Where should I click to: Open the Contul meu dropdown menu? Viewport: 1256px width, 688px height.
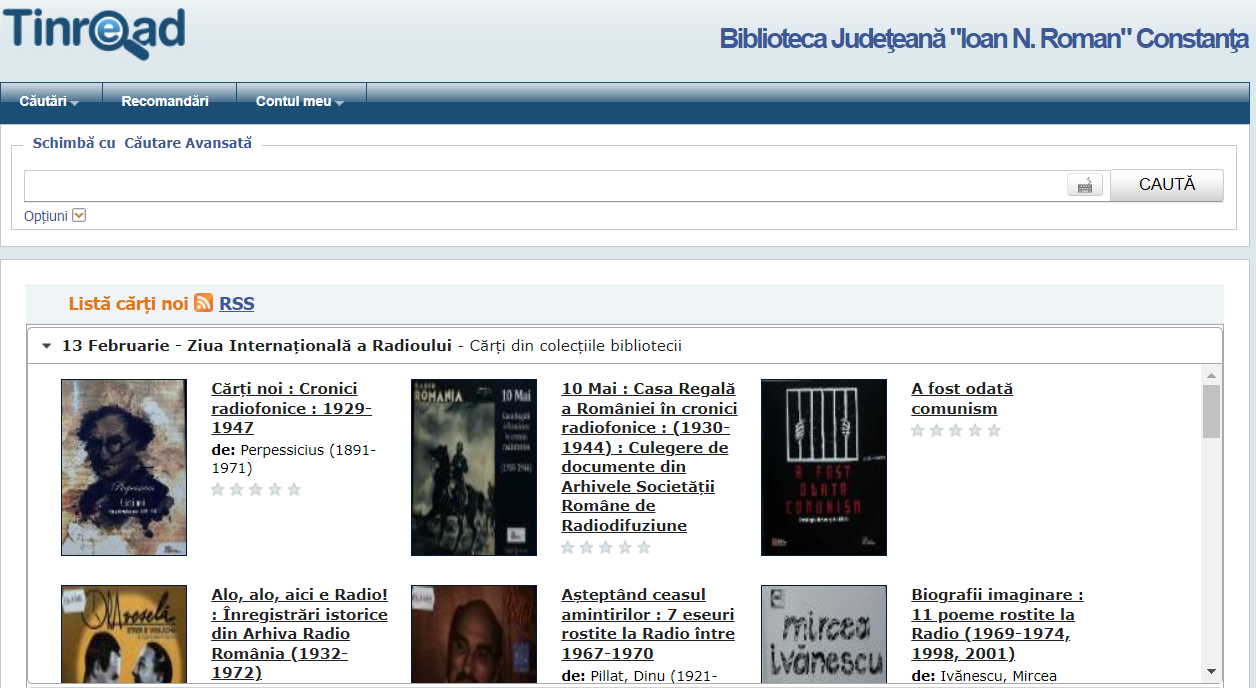coord(300,101)
